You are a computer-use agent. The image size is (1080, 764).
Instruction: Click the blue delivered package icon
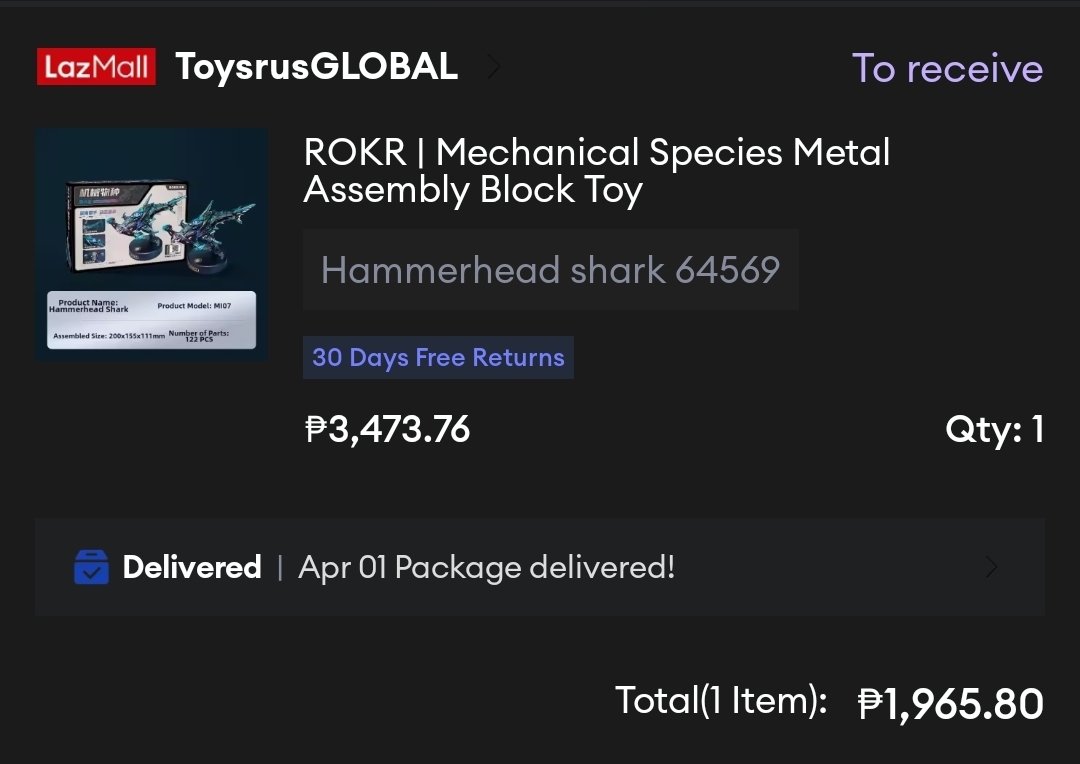[91, 568]
